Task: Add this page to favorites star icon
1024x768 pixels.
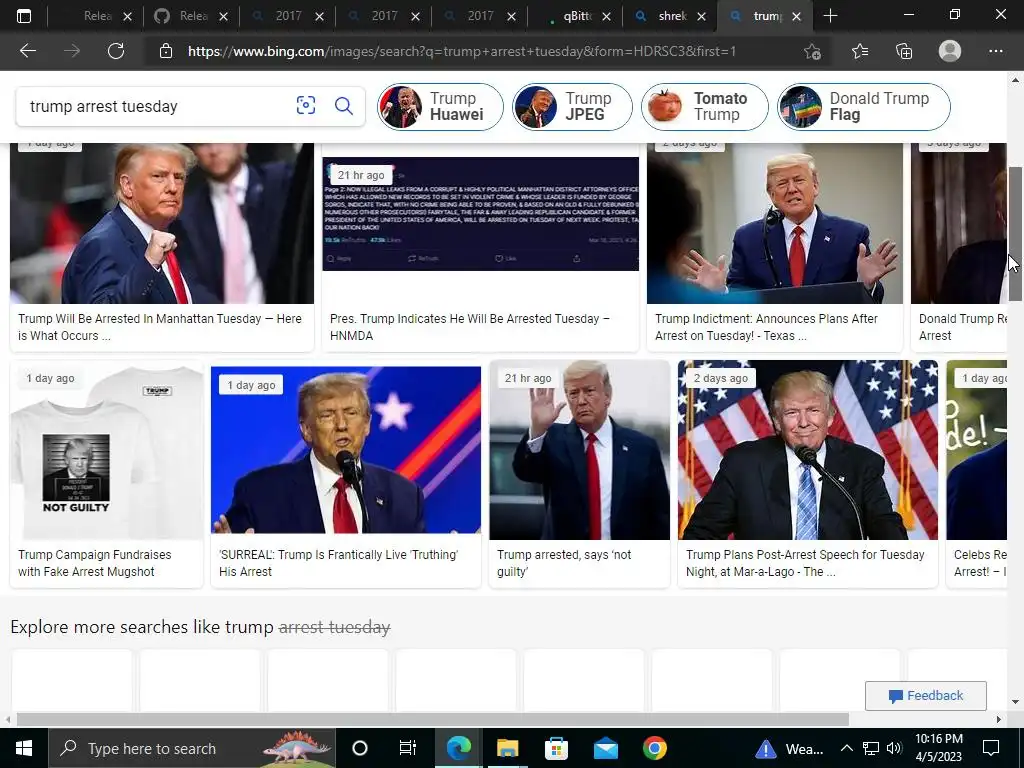Action: [x=812, y=51]
